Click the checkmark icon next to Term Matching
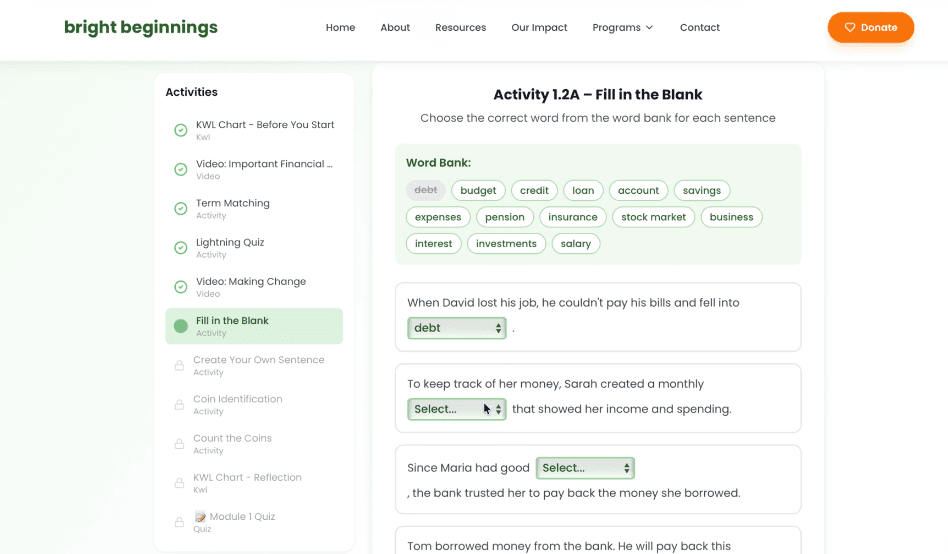Image resolution: width=948 pixels, height=554 pixels. (x=181, y=208)
